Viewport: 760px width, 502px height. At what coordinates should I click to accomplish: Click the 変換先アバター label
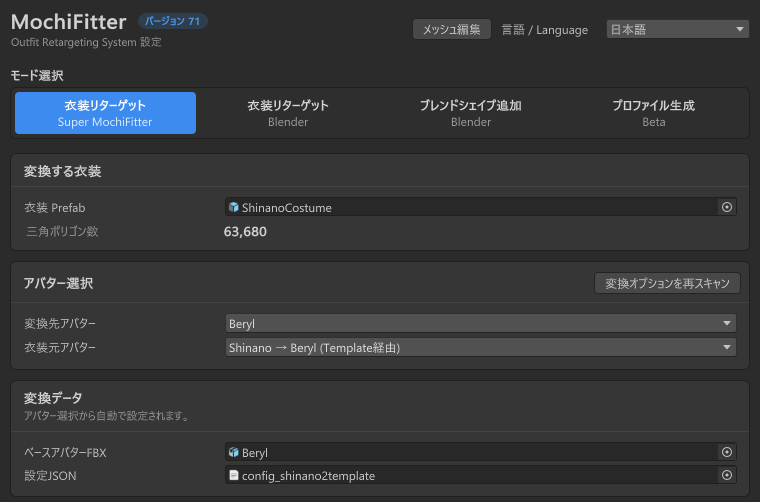click(x=60, y=323)
